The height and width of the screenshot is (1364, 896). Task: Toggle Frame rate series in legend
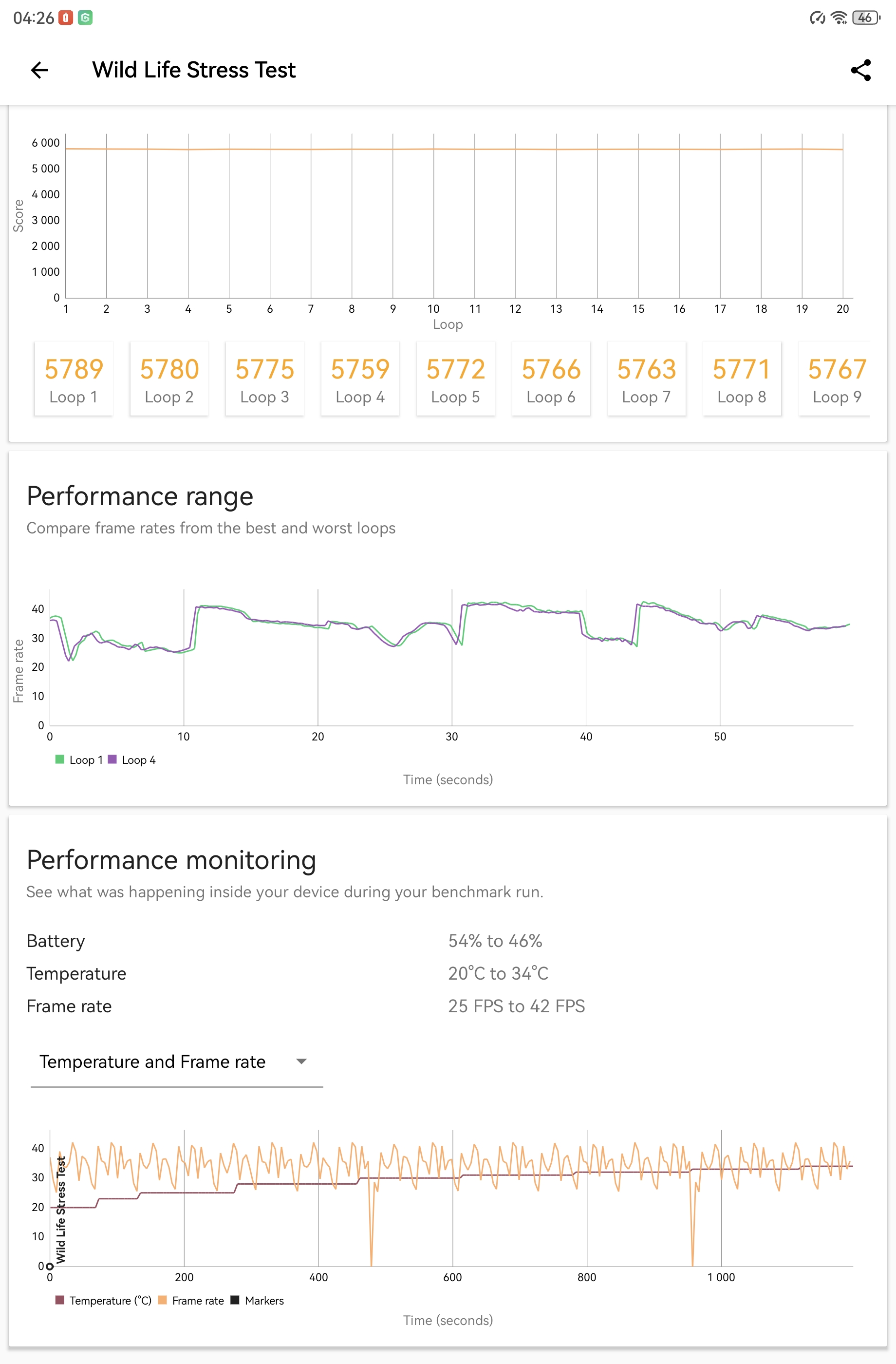click(x=191, y=1300)
